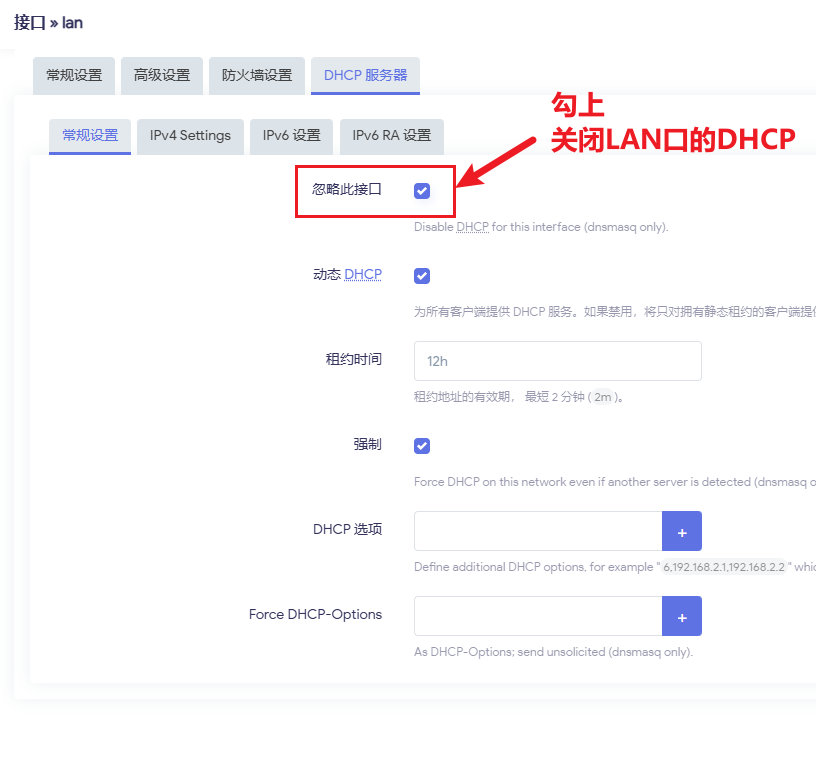Open the top-level 常规设置 tab
This screenshot has height=765, width=816.
[x=74, y=76]
